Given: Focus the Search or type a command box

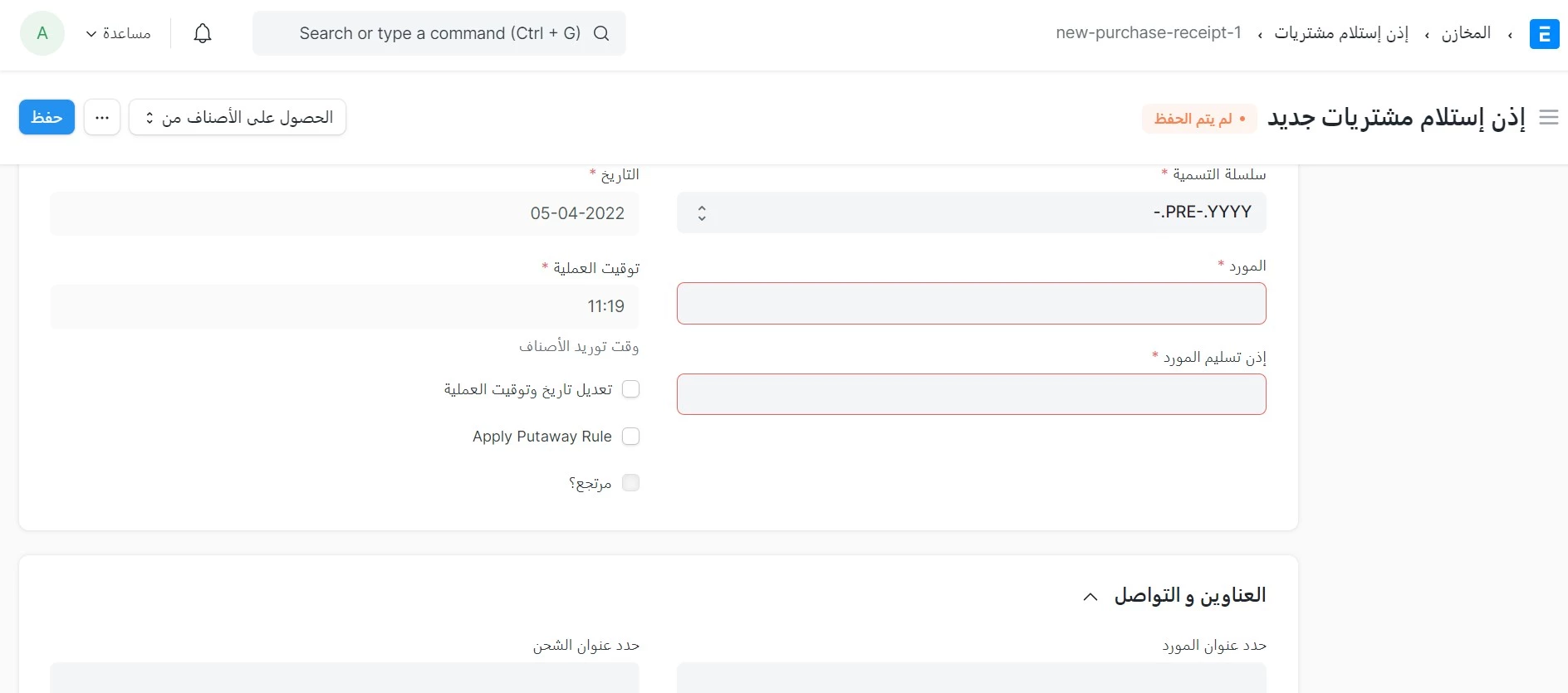Looking at the screenshot, I should [x=439, y=33].
